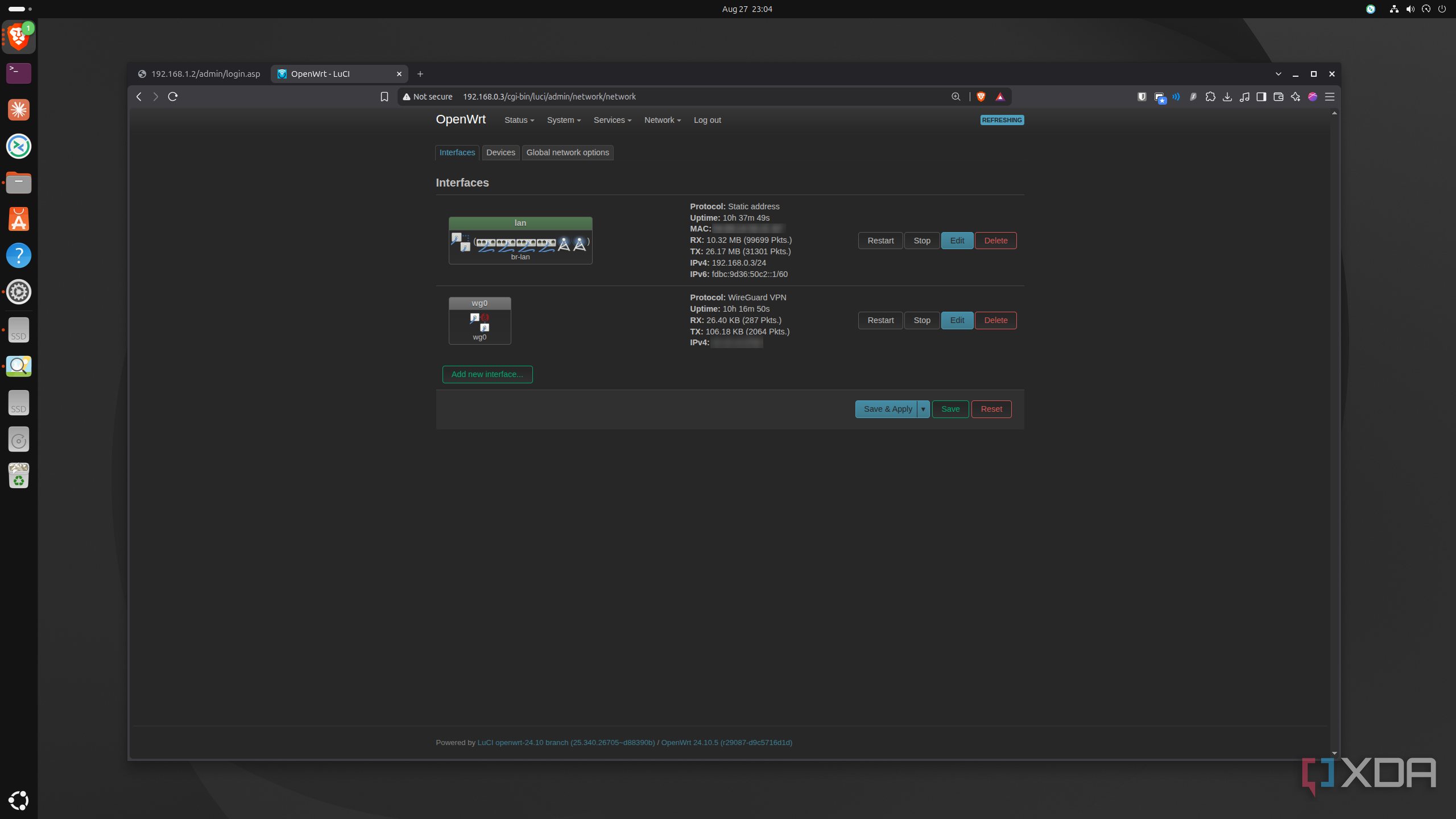Open Leo AI sparkle icon

coord(1296,97)
